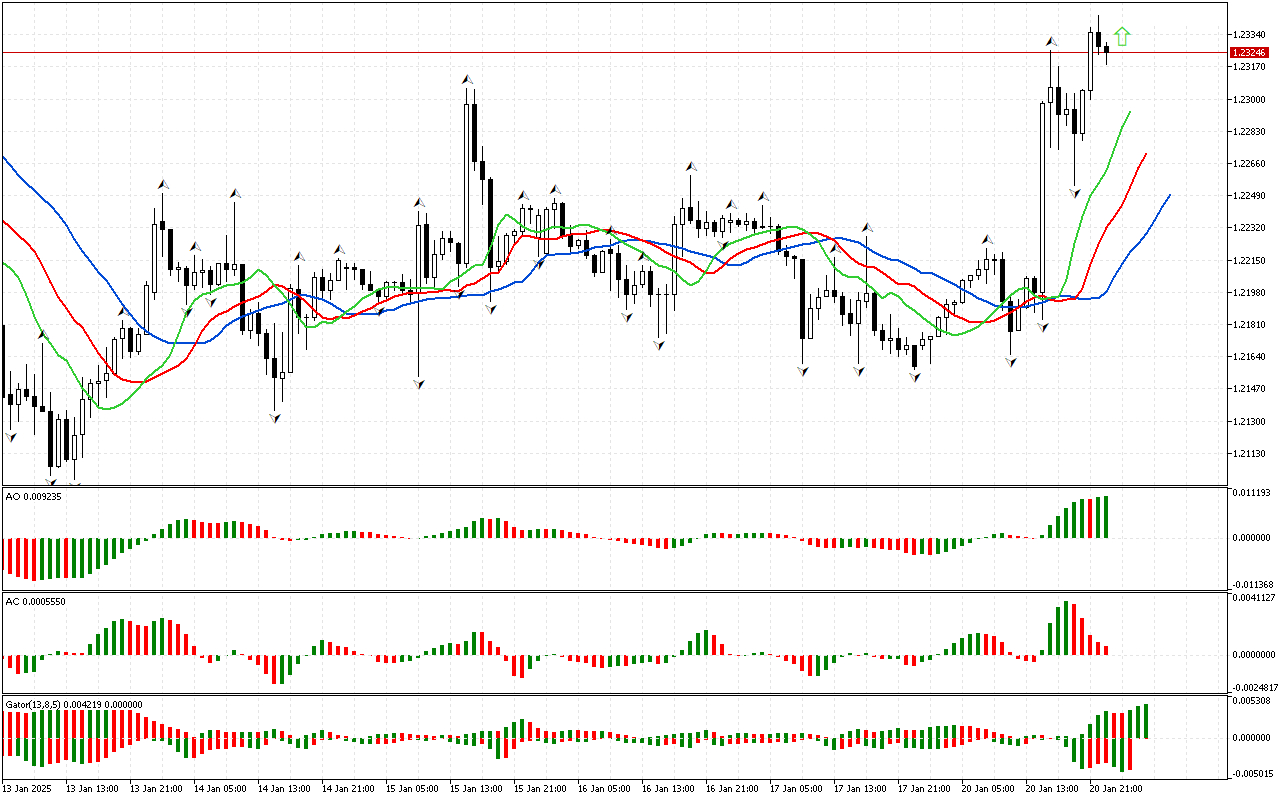Click price scale value 1.21300
The height and width of the screenshot is (800, 1280).
(x=1250, y=422)
